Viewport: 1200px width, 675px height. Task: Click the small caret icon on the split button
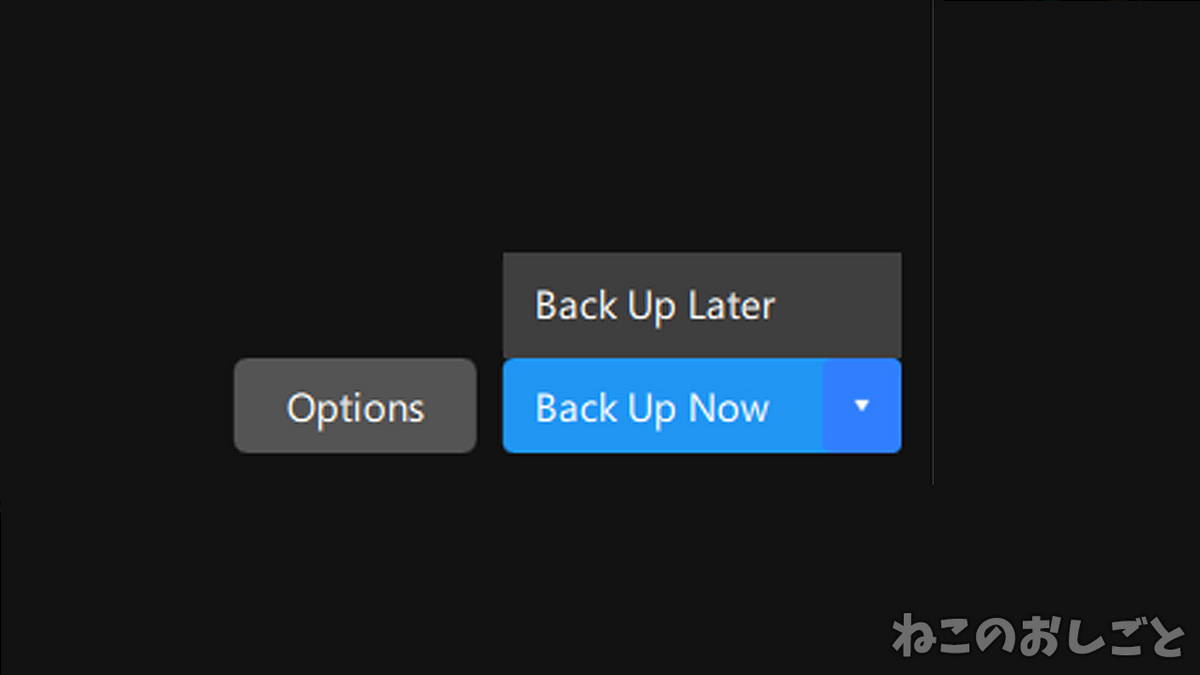click(x=861, y=406)
